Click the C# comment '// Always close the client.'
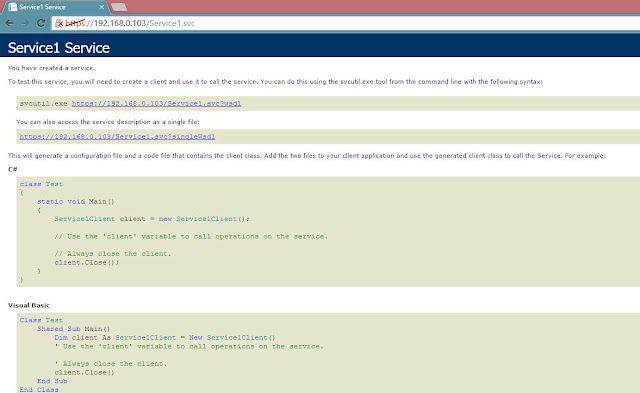This screenshot has height=393, width=640. click(x=113, y=254)
